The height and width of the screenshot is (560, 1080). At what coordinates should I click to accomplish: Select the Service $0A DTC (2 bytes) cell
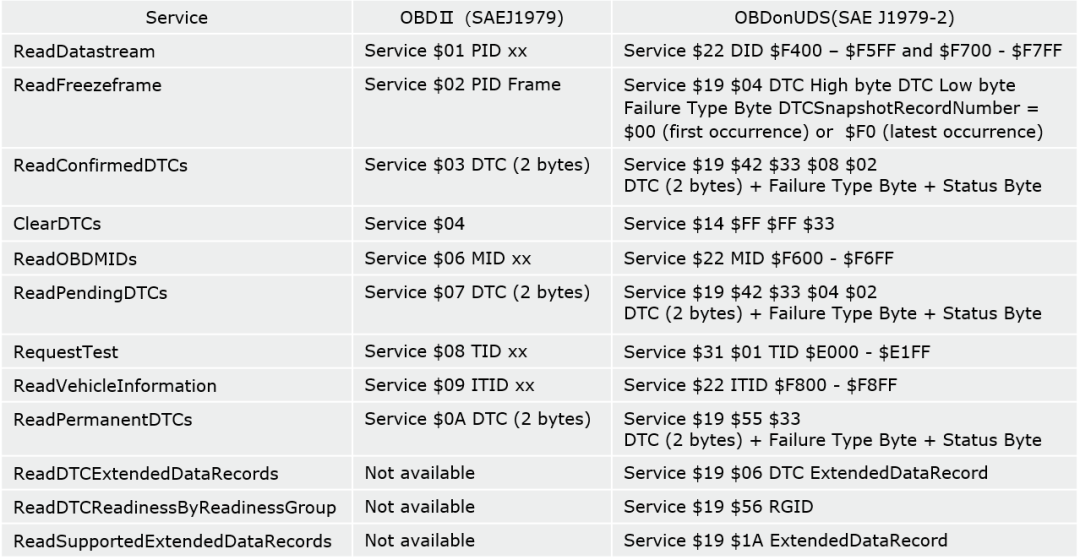click(477, 420)
